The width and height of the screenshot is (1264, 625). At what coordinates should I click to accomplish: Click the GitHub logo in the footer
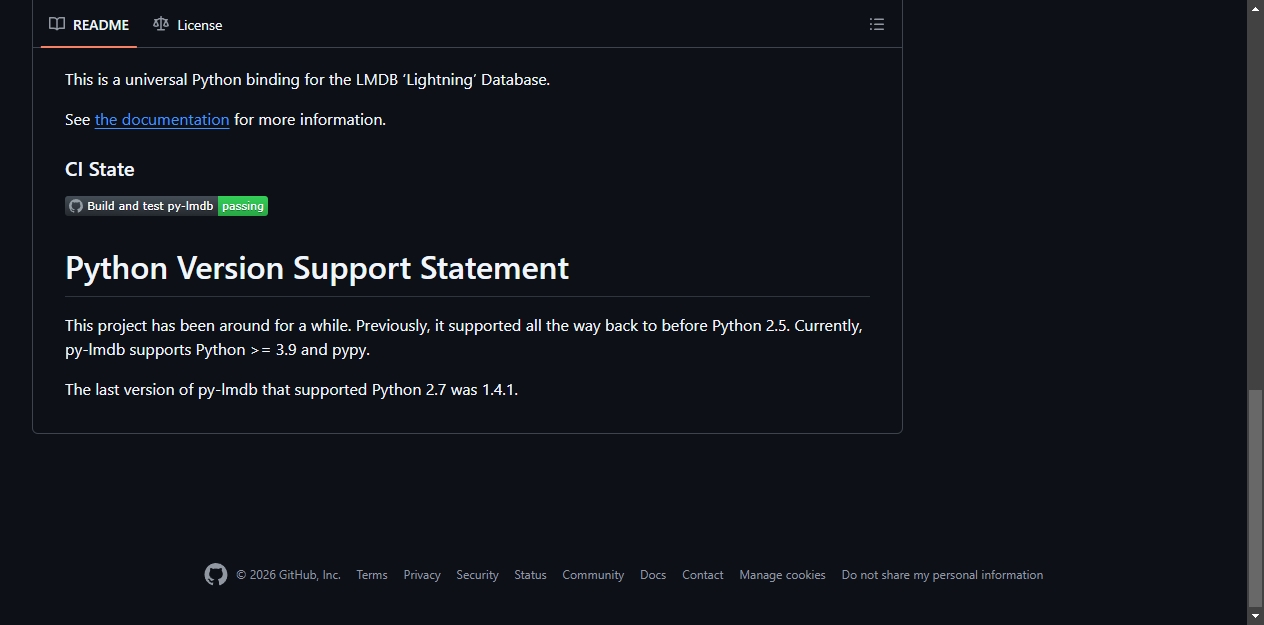(x=216, y=575)
